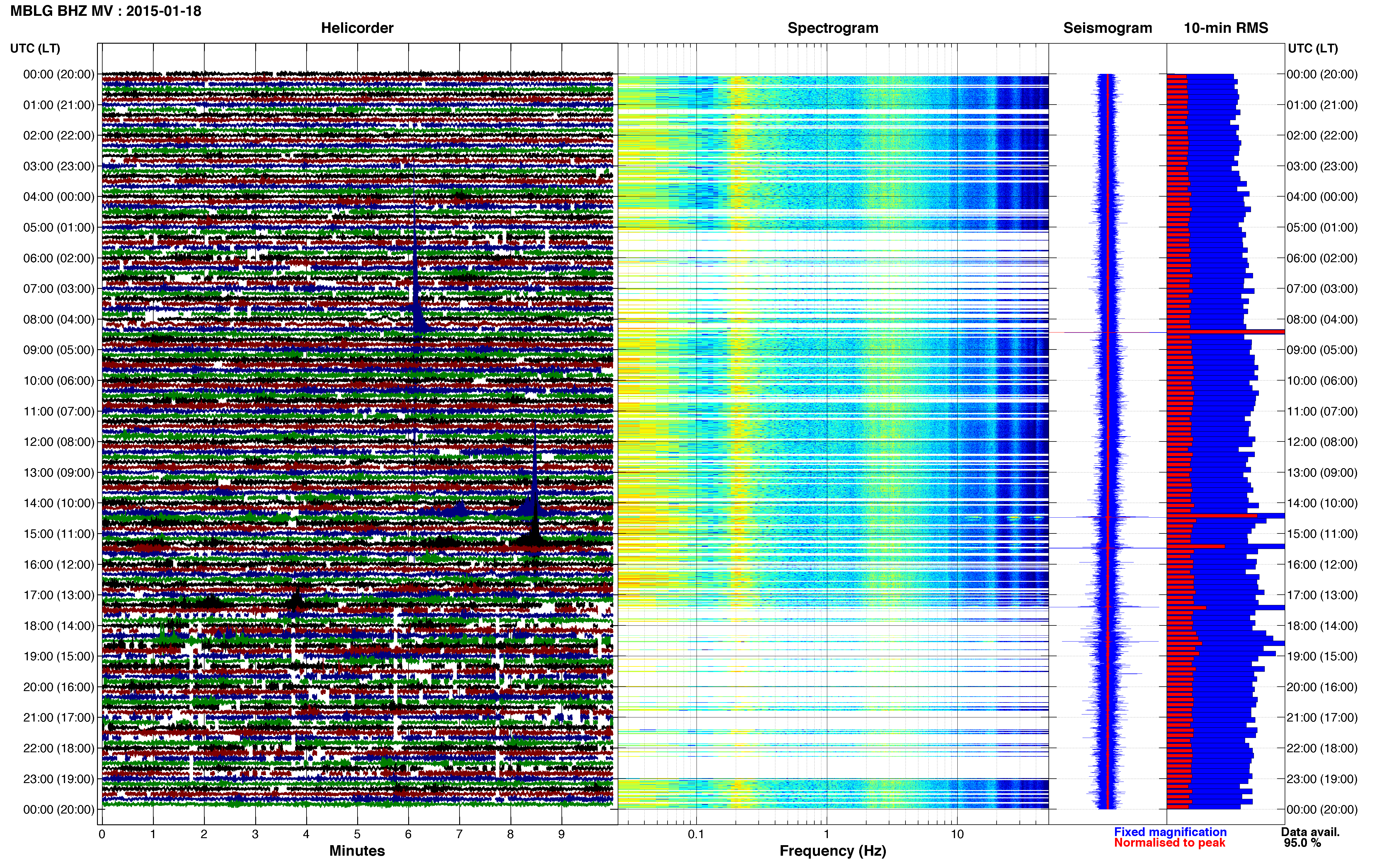Select minute tick "0" under the Helicorder
The image size is (1389, 868).
pyautogui.click(x=102, y=834)
